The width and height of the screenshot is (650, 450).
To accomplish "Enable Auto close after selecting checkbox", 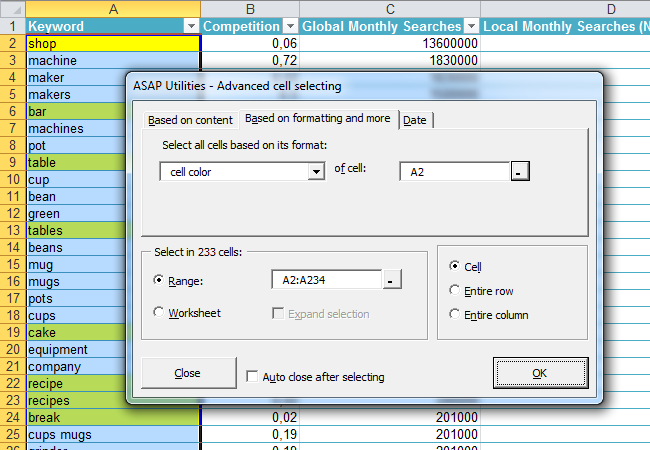I will coord(252,376).
